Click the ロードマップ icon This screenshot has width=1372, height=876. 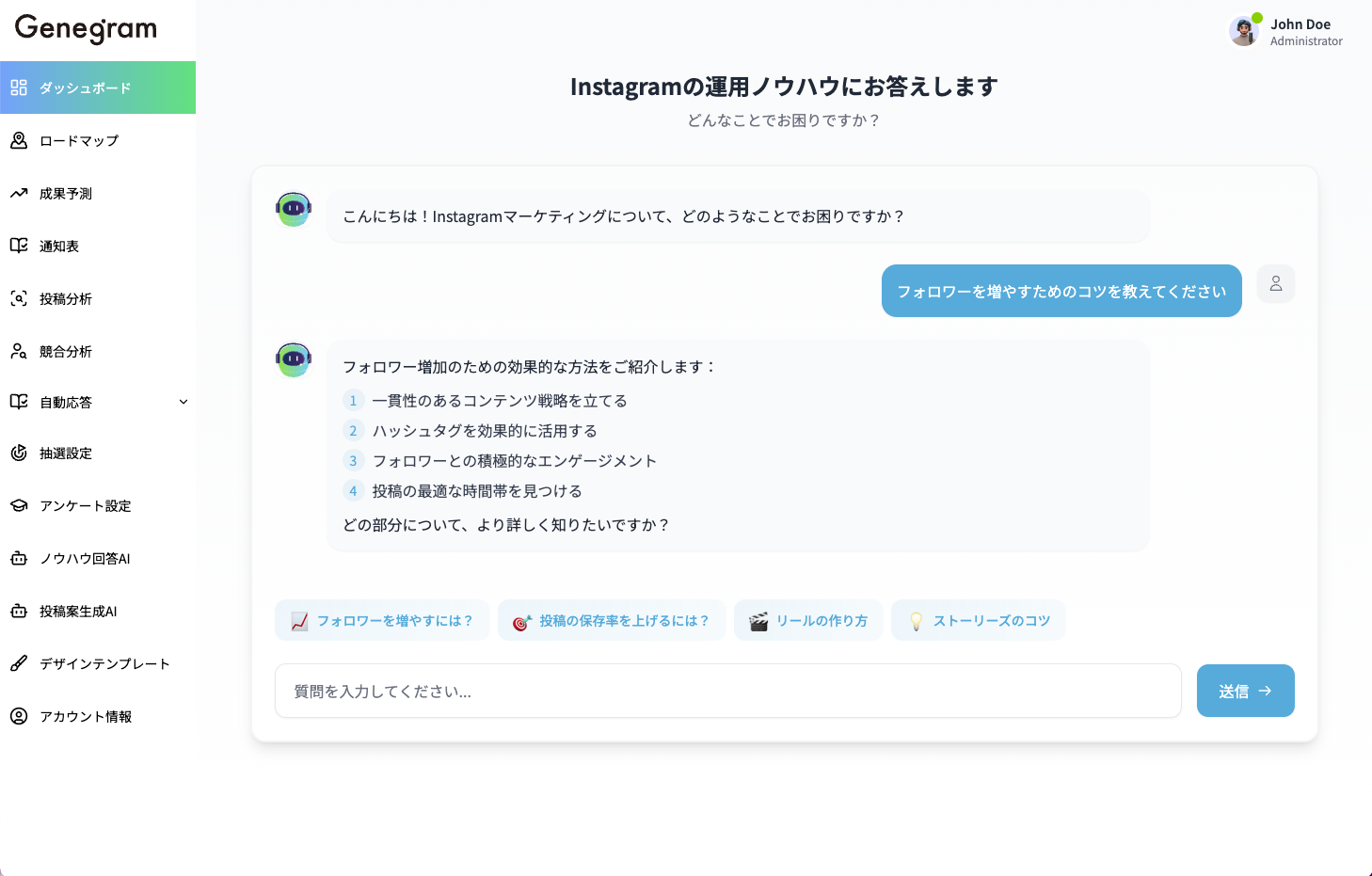coord(19,140)
